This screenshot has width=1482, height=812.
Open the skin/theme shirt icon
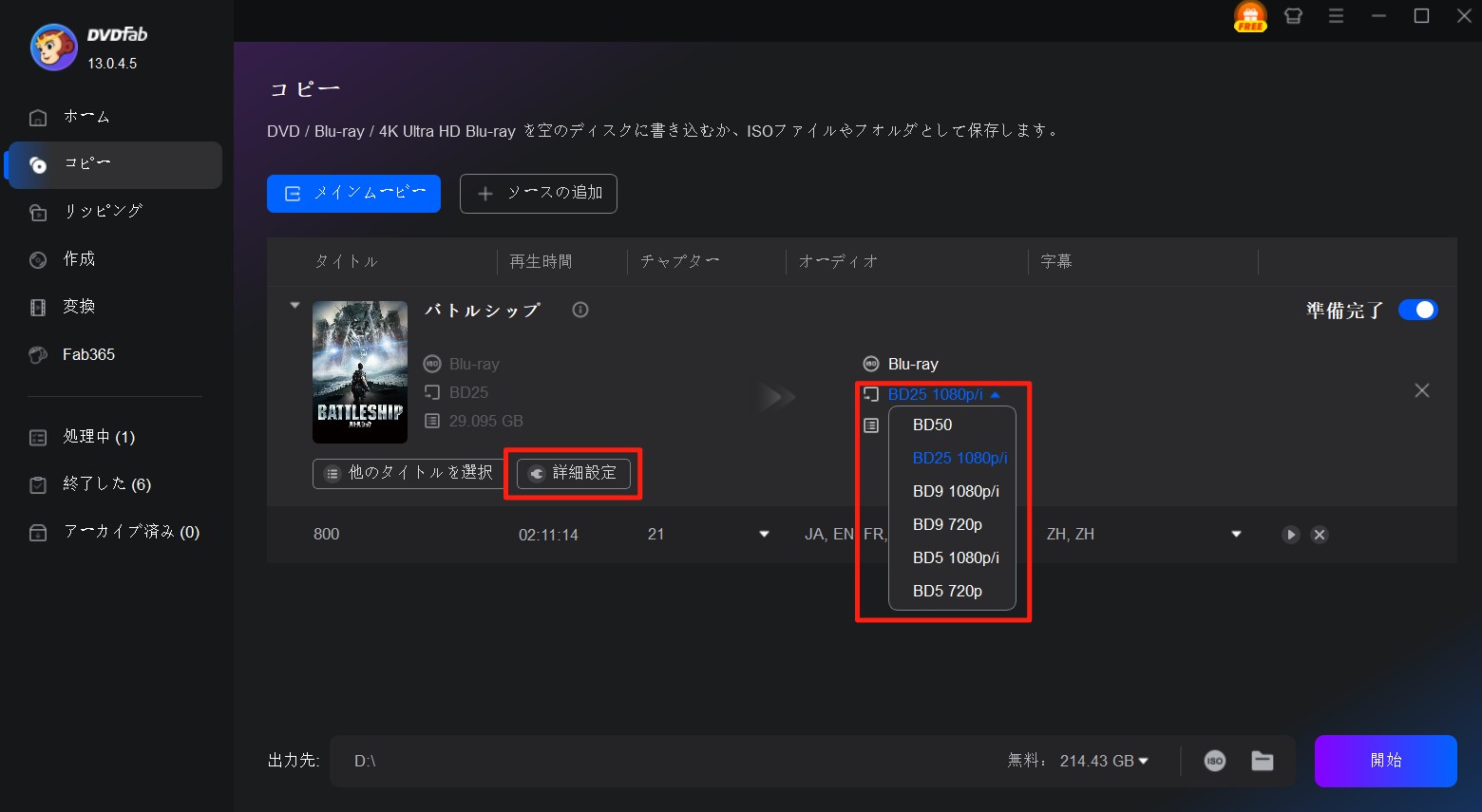click(x=1293, y=16)
